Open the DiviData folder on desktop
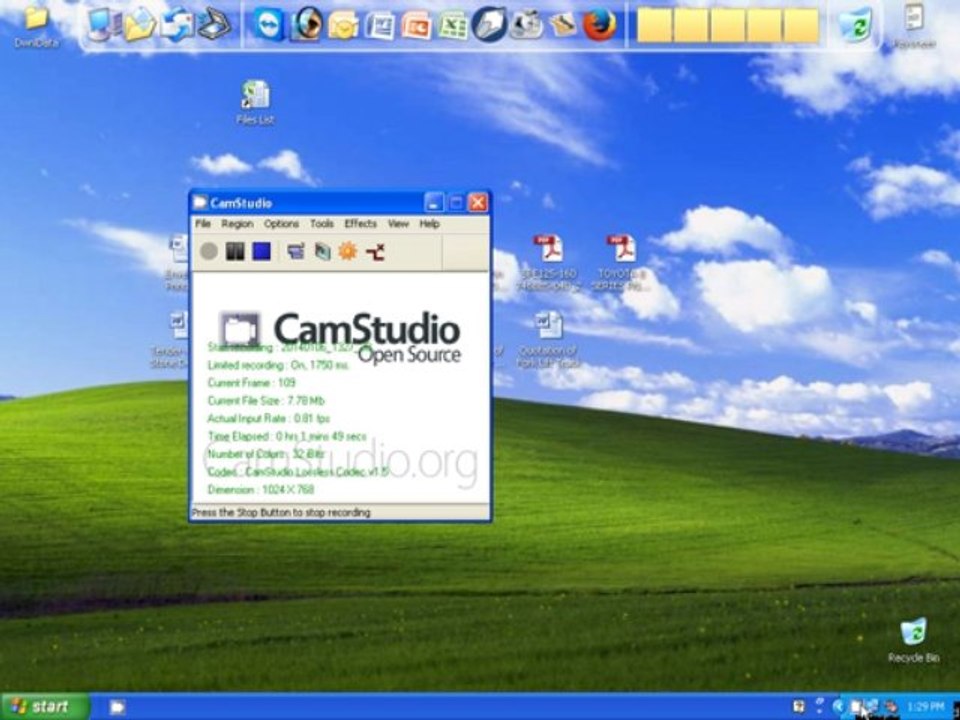 [36, 24]
